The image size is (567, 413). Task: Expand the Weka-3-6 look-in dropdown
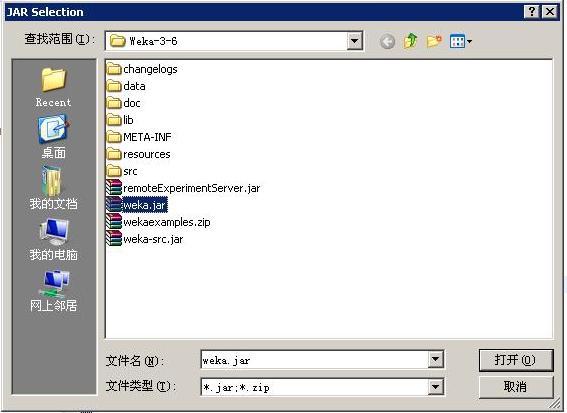[355, 41]
